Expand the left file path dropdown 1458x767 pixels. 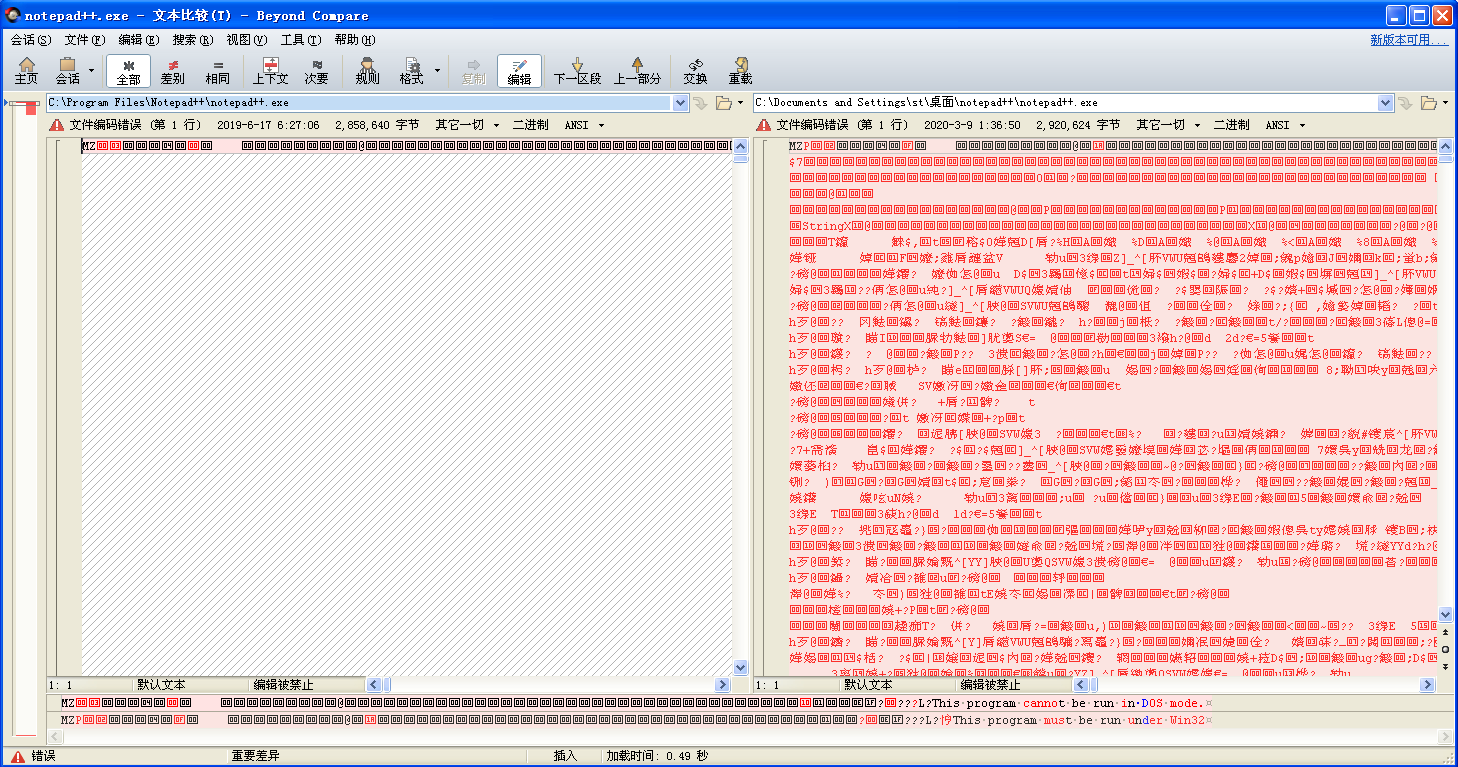click(x=680, y=103)
